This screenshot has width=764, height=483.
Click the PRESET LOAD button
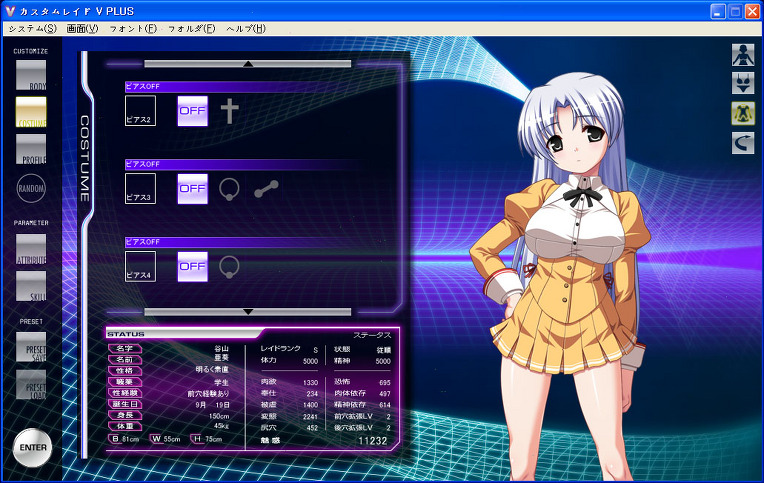coord(31,386)
